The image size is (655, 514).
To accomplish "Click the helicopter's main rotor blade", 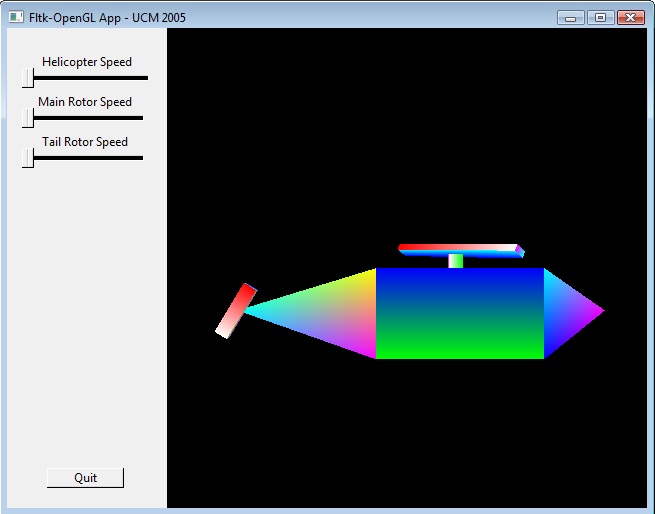I will 461,251.
